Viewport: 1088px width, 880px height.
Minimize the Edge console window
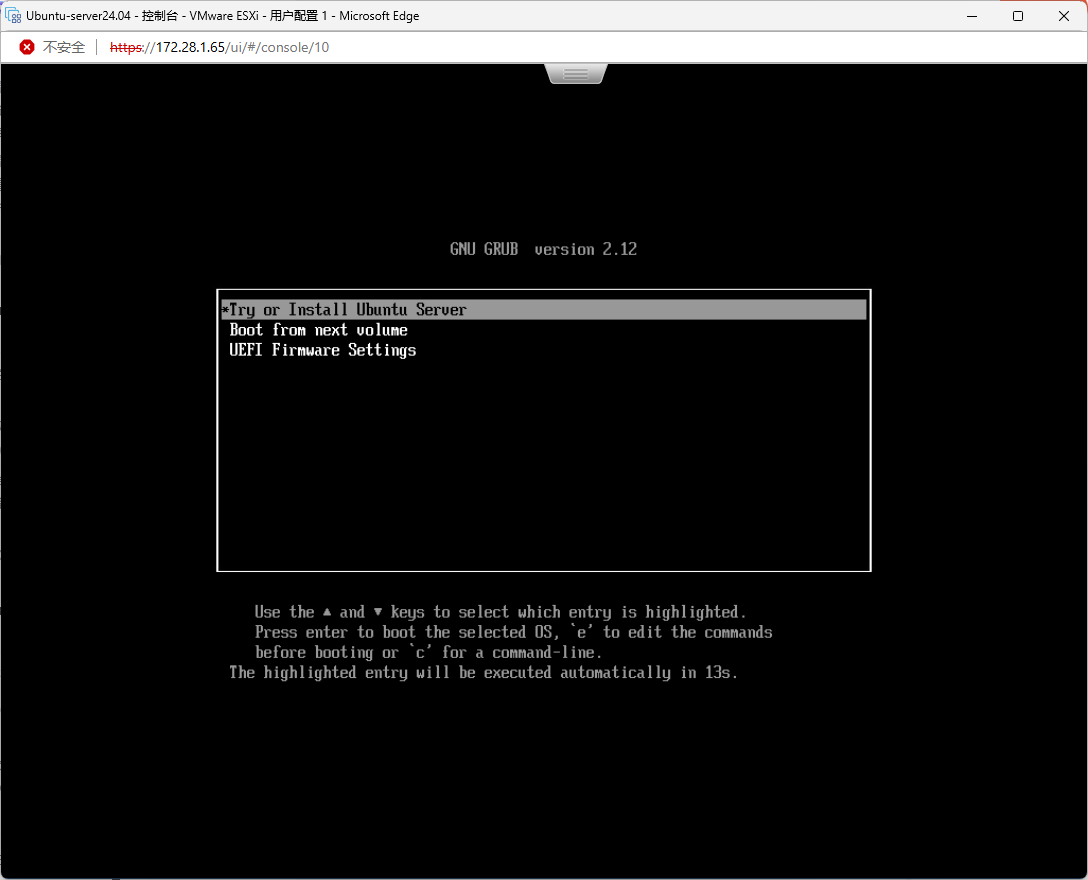971,16
